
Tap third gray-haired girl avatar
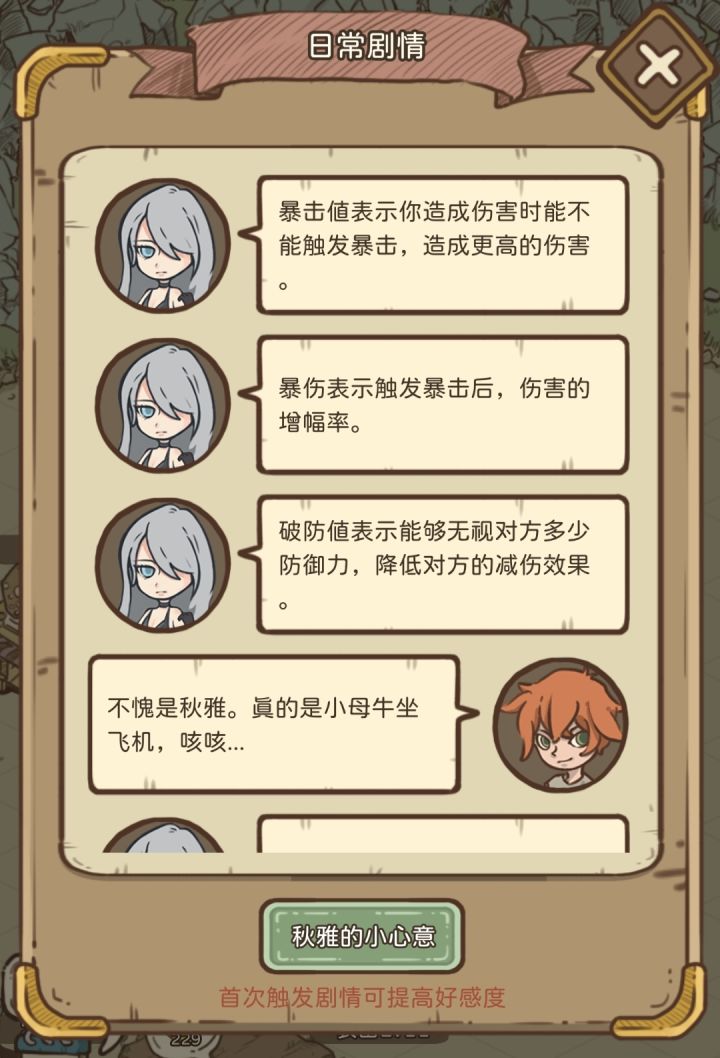163,565
